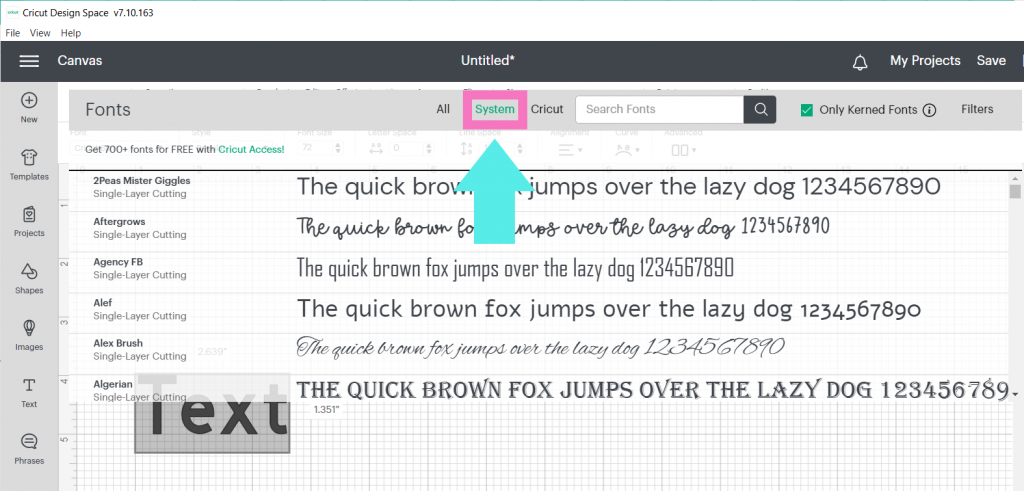Switch to Cricut fonts tab

click(x=547, y=109)
